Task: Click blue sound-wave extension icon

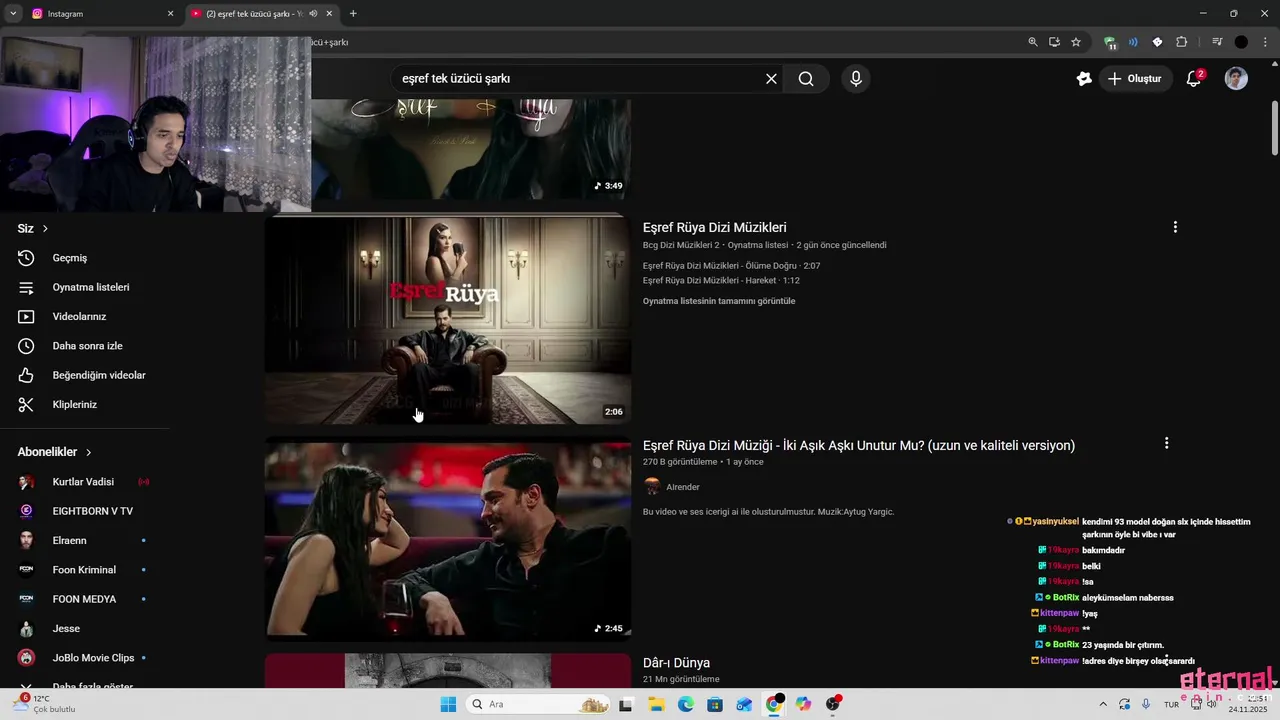Action: (x=1133, y=42)
